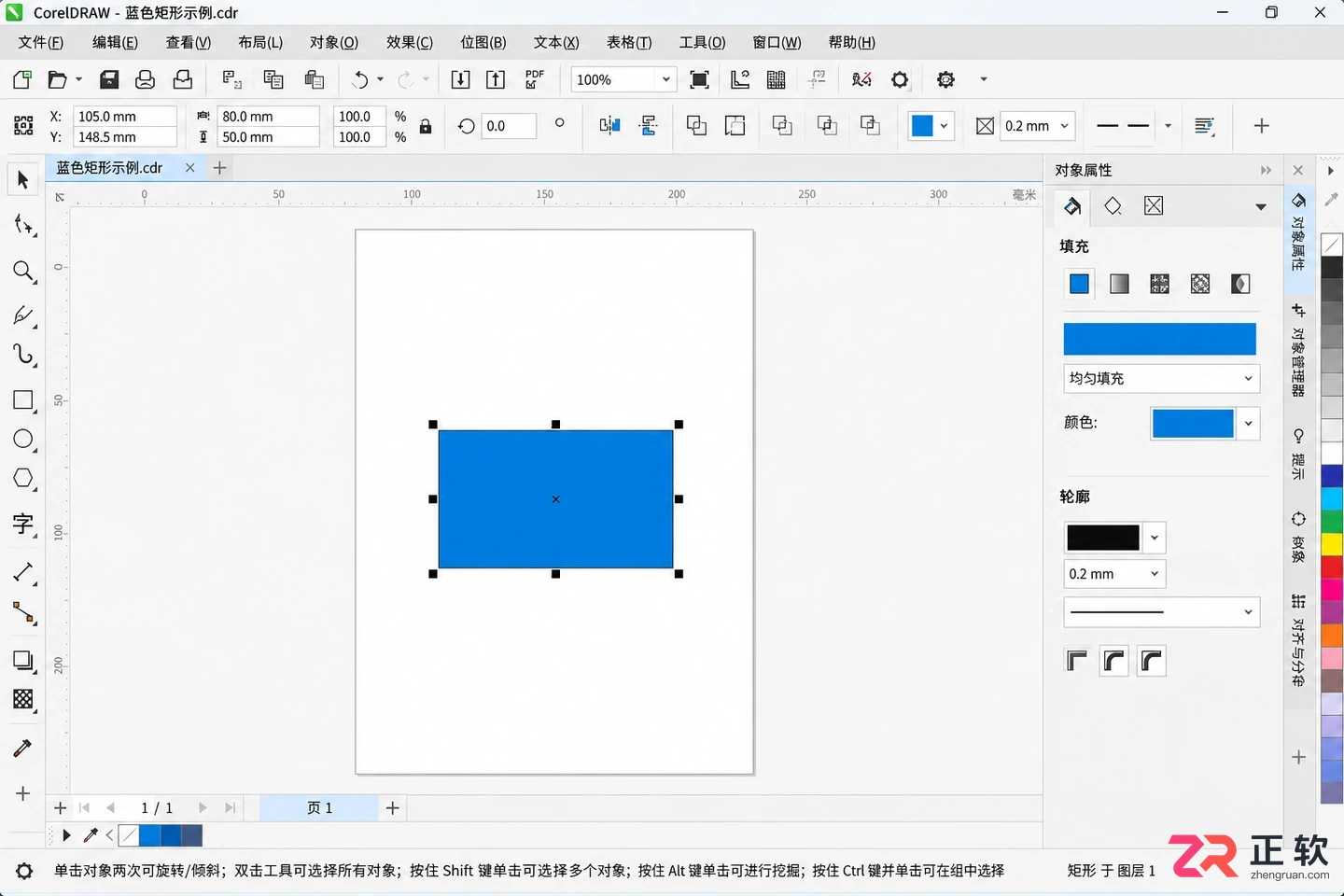Open the toolbar outline width 0.2 mm dropdown
This screenshot has width=1344, height=896.
click(x=1064, y=126)
